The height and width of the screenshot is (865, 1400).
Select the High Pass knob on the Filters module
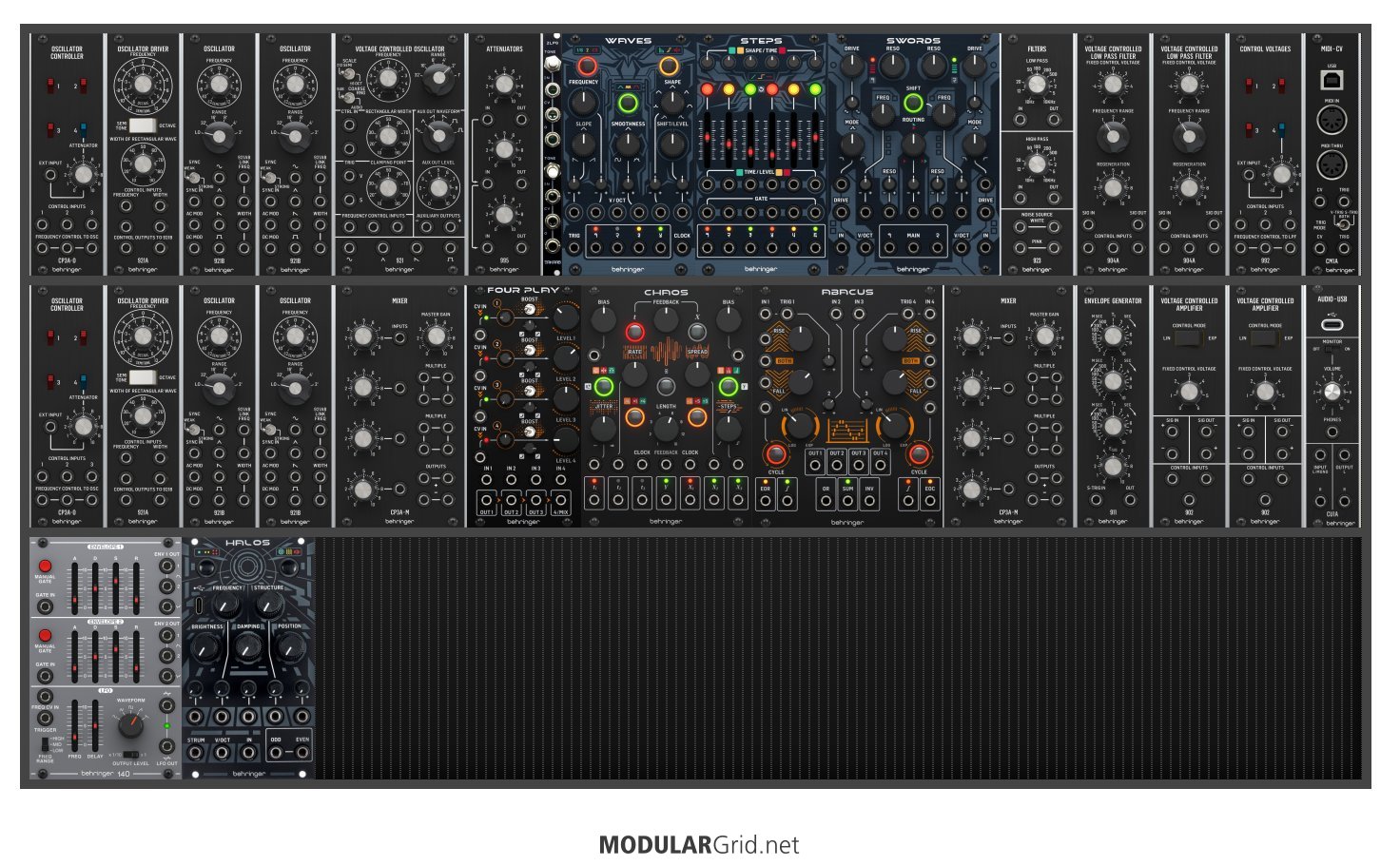[1037, 163]
